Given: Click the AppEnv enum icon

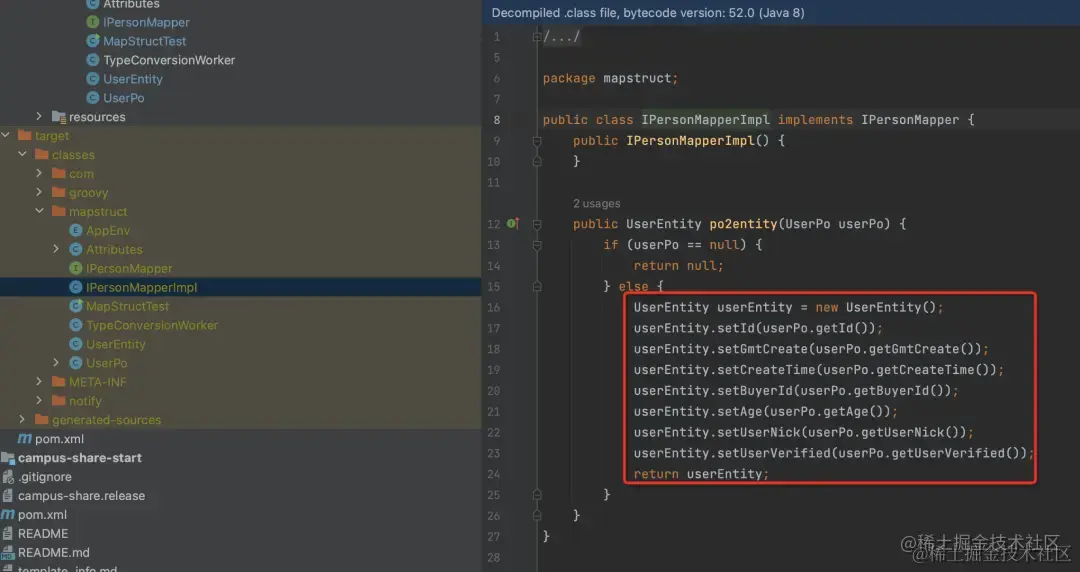Looking at the screenshot, I should click(76, 230).
